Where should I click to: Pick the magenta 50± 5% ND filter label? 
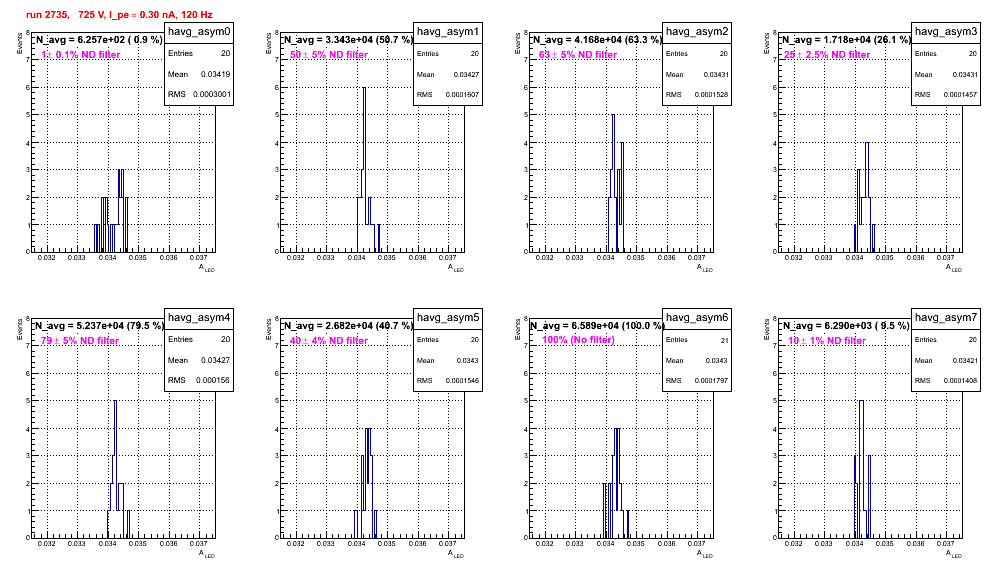coord(329,55)
